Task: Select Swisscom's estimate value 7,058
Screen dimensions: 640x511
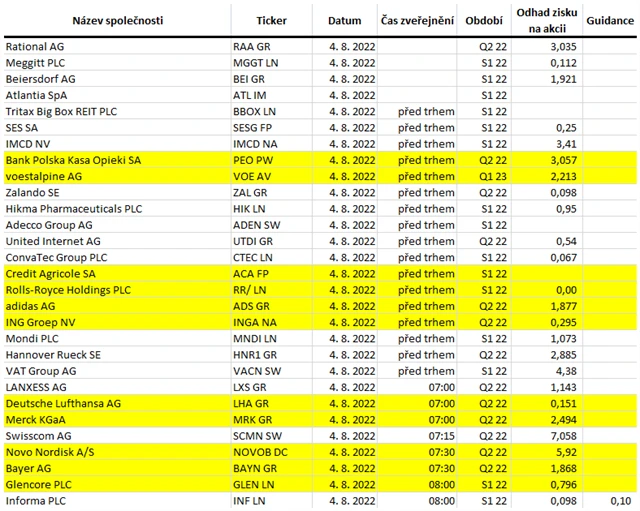Action: 564,436
